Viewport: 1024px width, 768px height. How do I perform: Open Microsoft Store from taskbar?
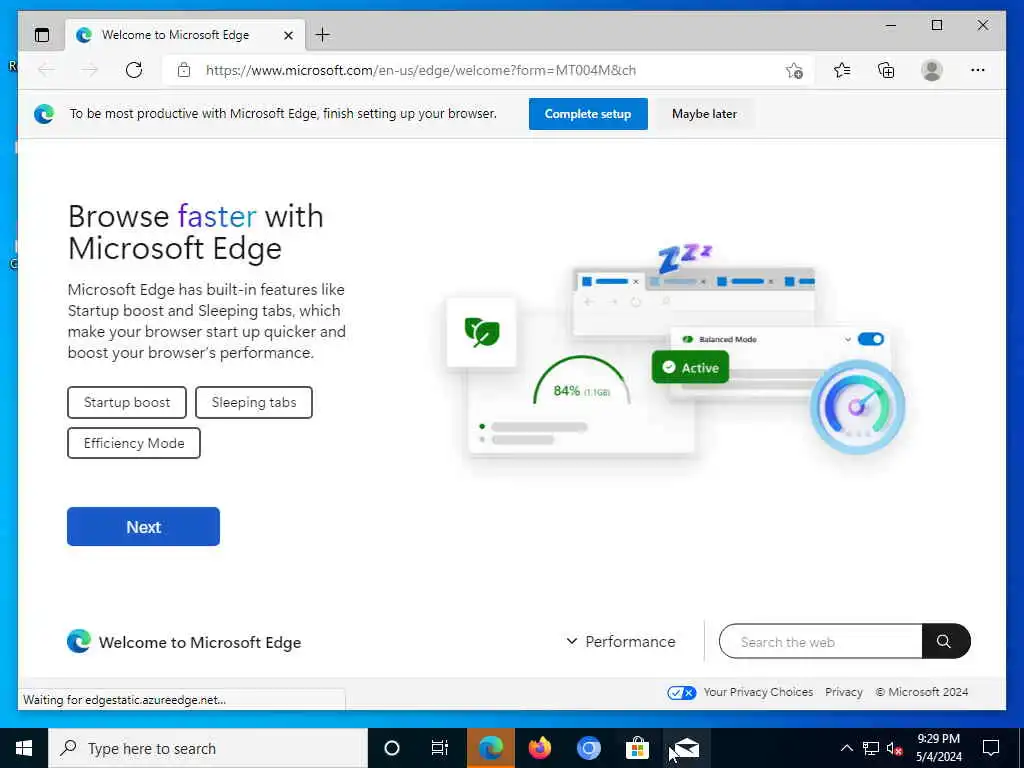pyautogui.click(x=637, y=748)
